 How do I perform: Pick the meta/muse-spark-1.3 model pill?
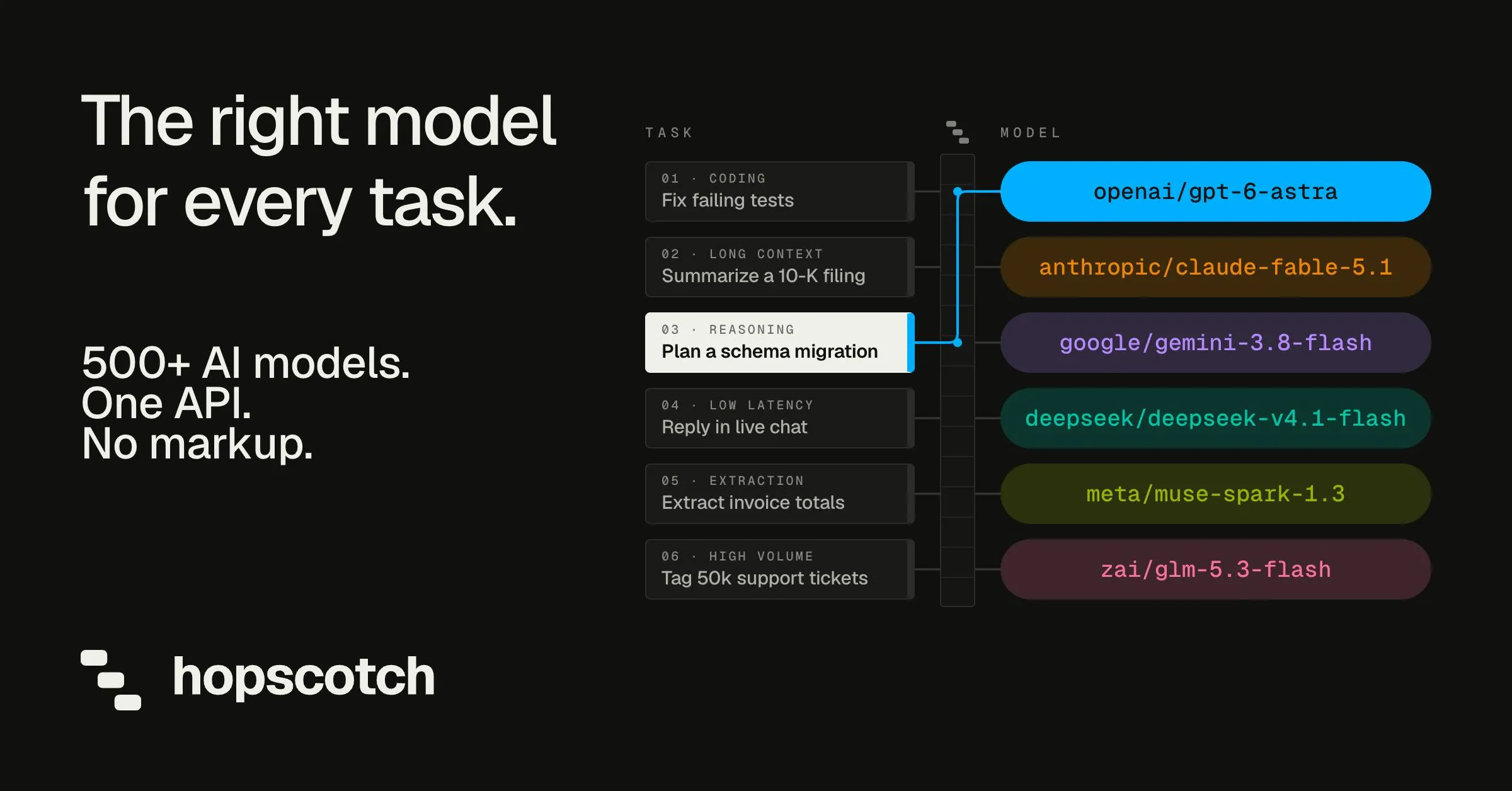pos(1216,494)
